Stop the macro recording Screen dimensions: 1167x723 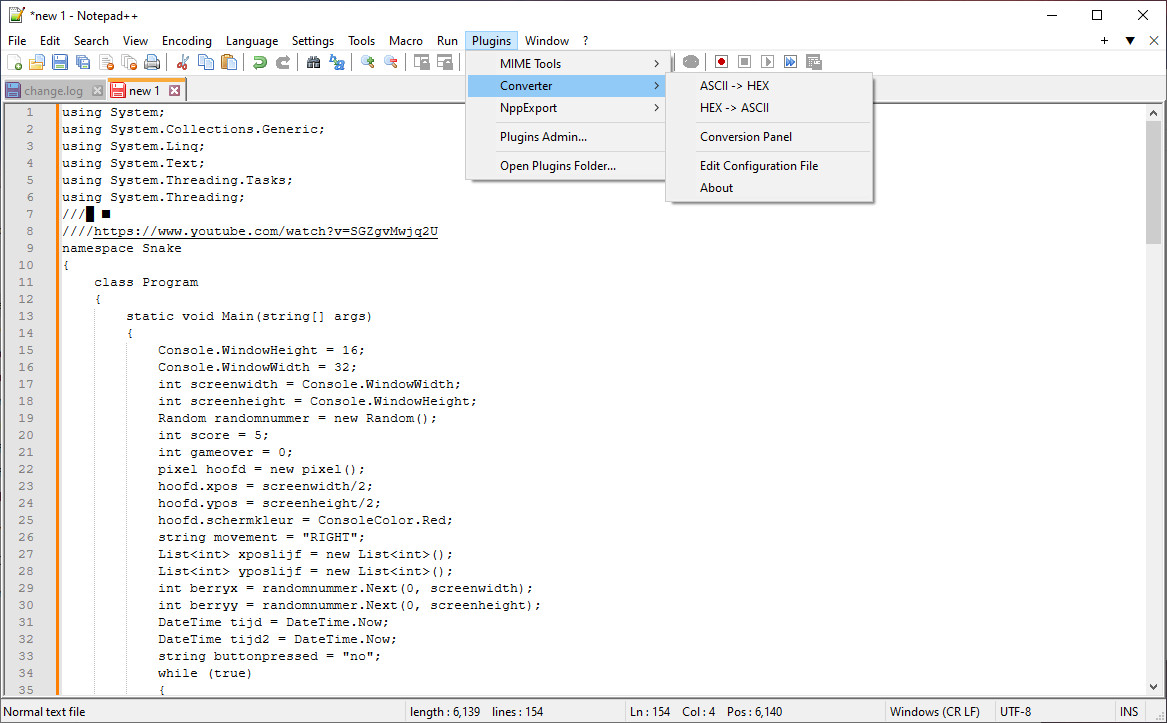(744, 61)
